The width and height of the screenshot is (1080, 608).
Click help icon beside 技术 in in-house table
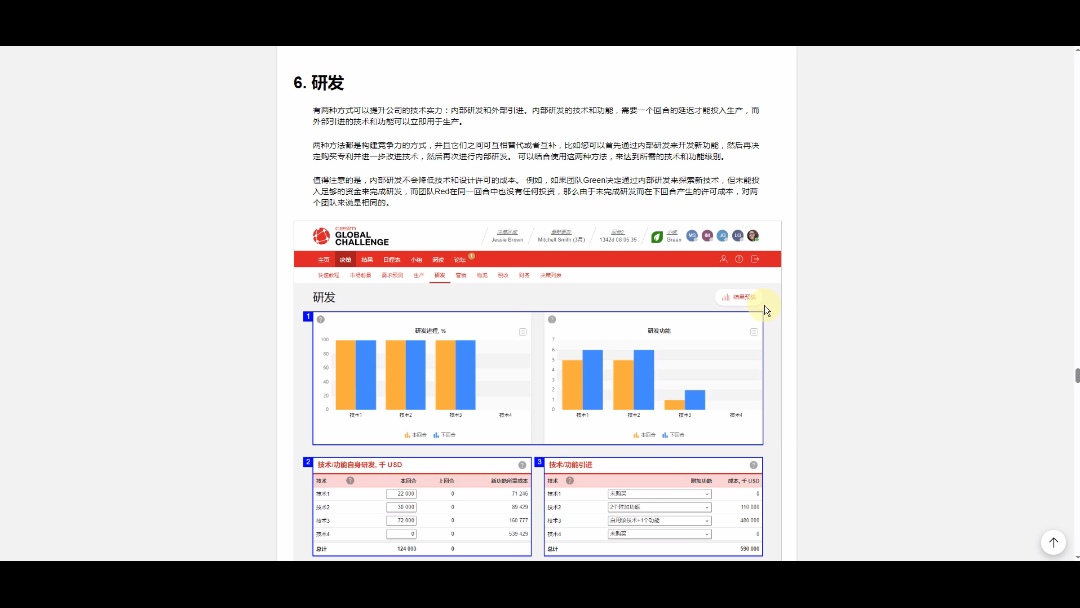(x=350, y=481)
